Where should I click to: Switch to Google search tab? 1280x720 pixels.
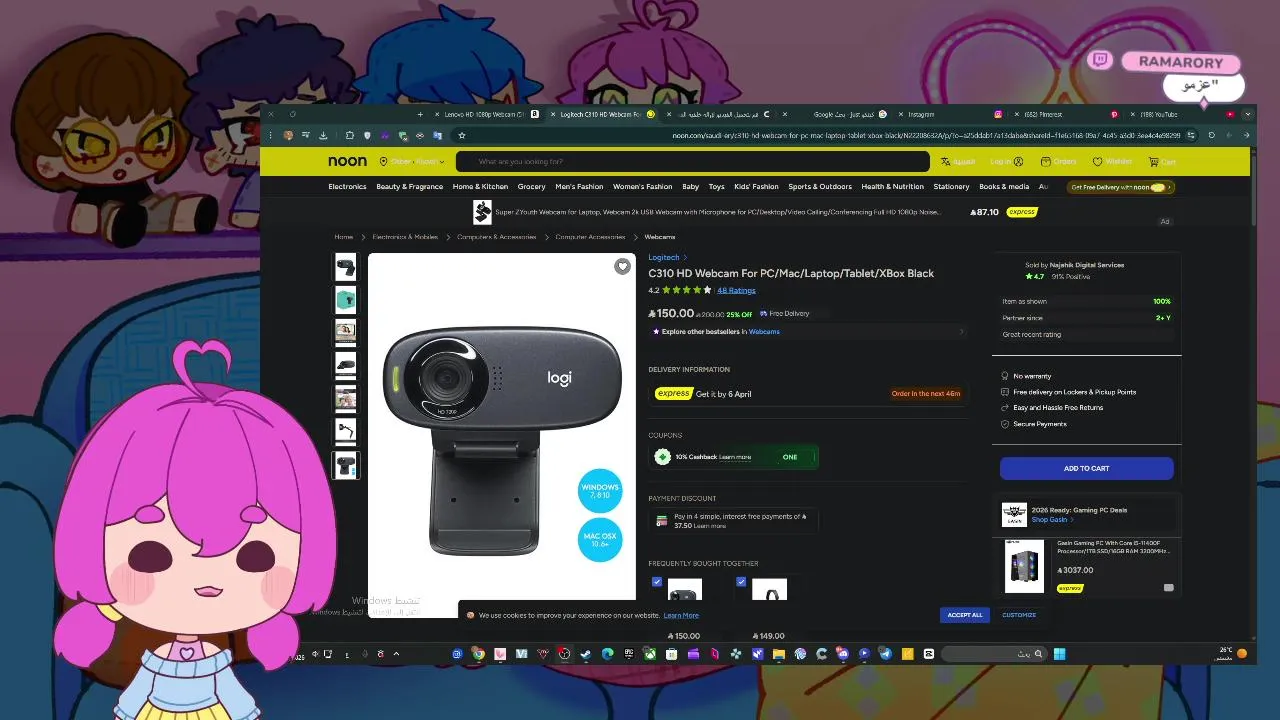coord(838,114)
